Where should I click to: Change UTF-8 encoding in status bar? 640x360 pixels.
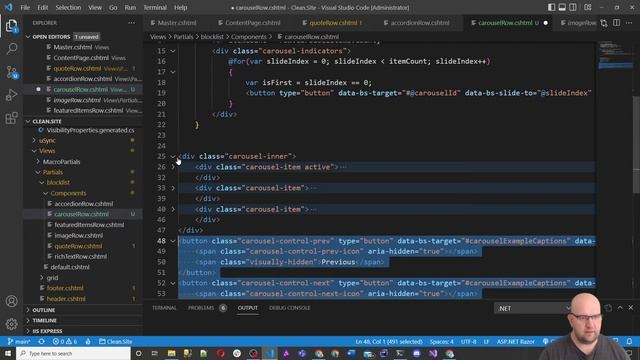[468, 342]
